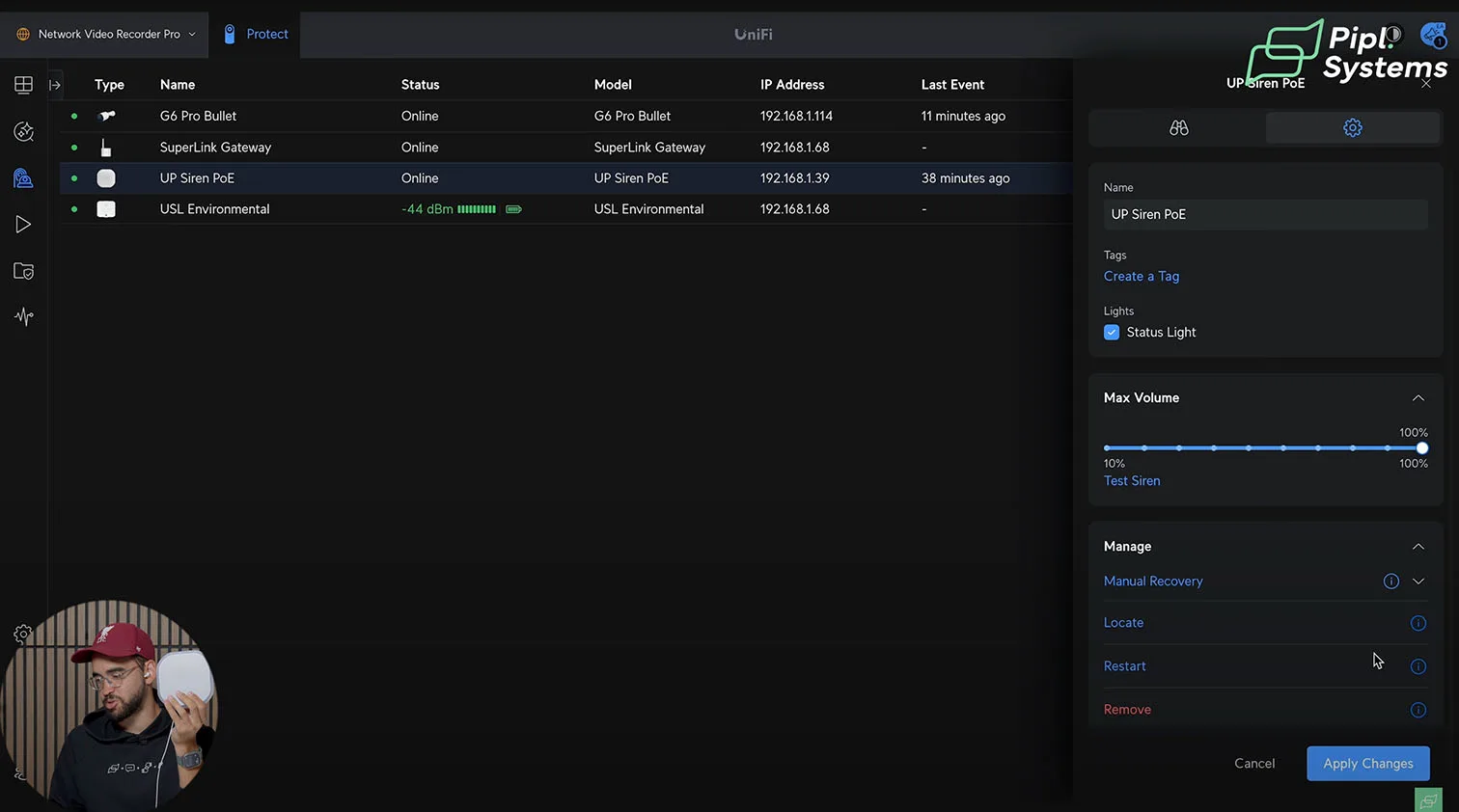Click the Max Volume slider handle at 100%

click(1421, 448)
